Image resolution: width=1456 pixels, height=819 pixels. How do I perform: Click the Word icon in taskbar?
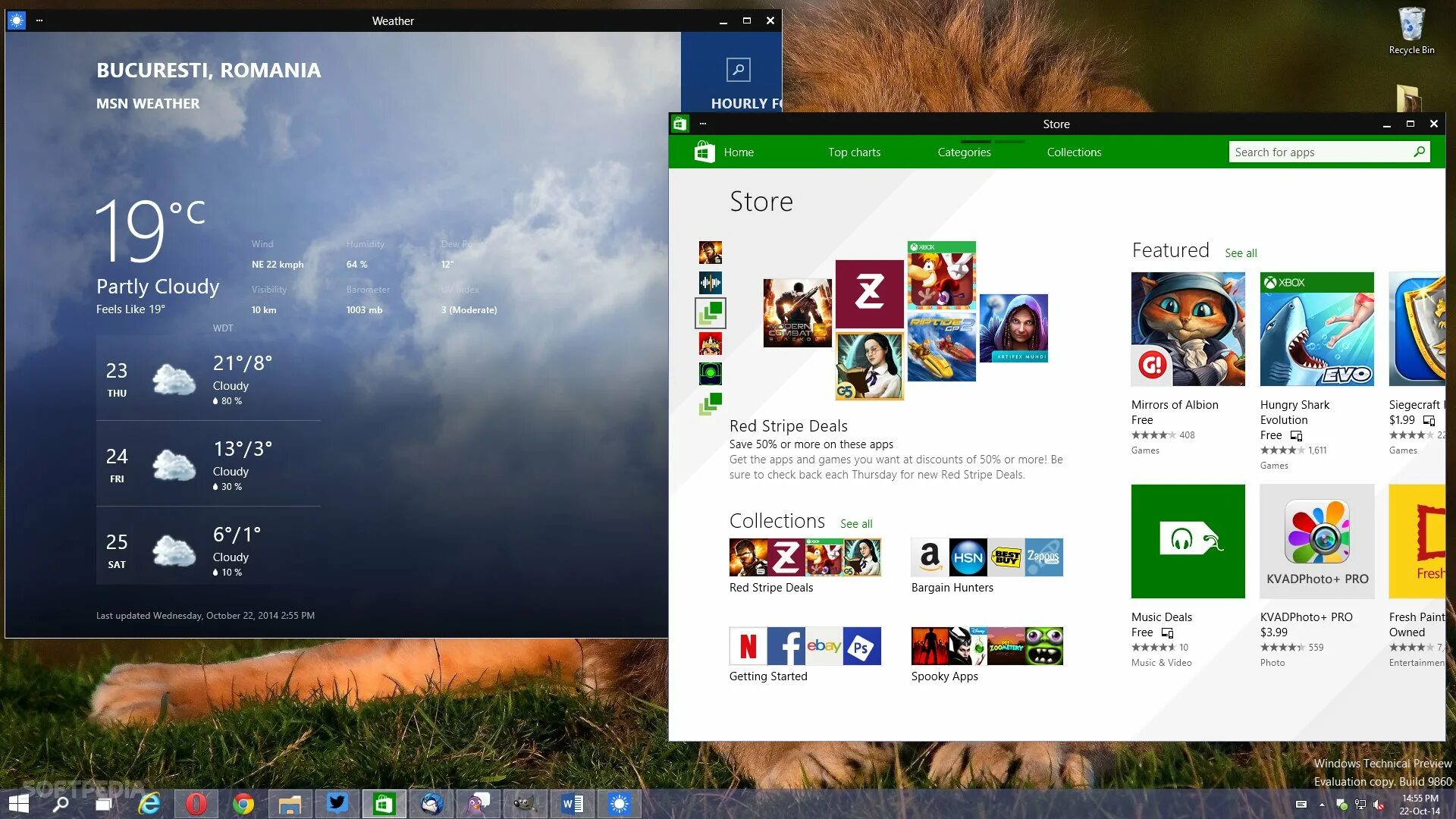tap(573, 804)
